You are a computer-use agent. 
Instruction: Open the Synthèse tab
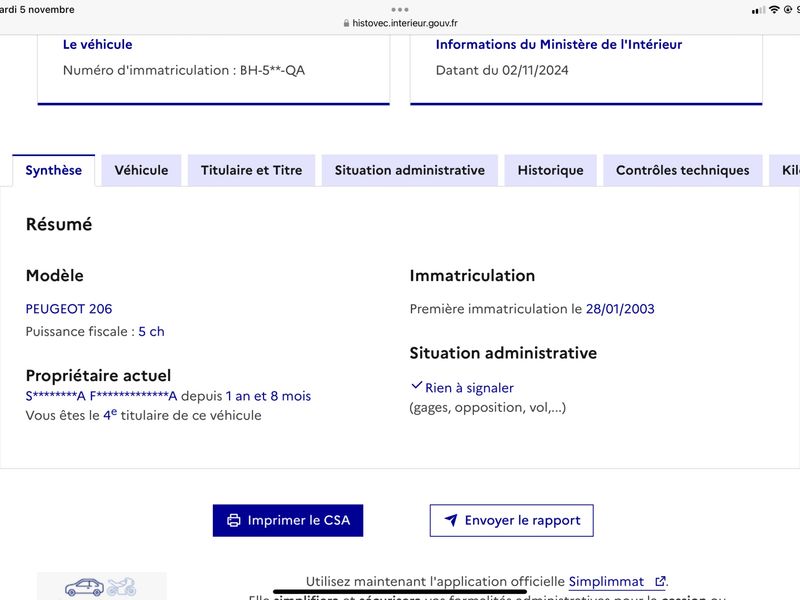tap(54, 170)
